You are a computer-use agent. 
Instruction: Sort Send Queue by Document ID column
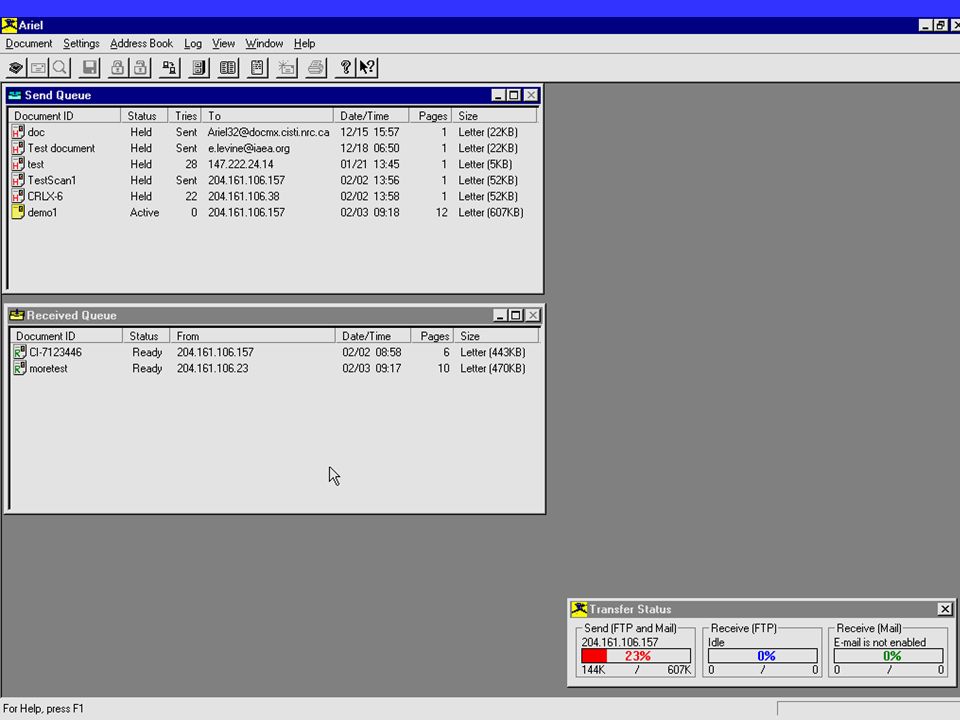[64, 116]
